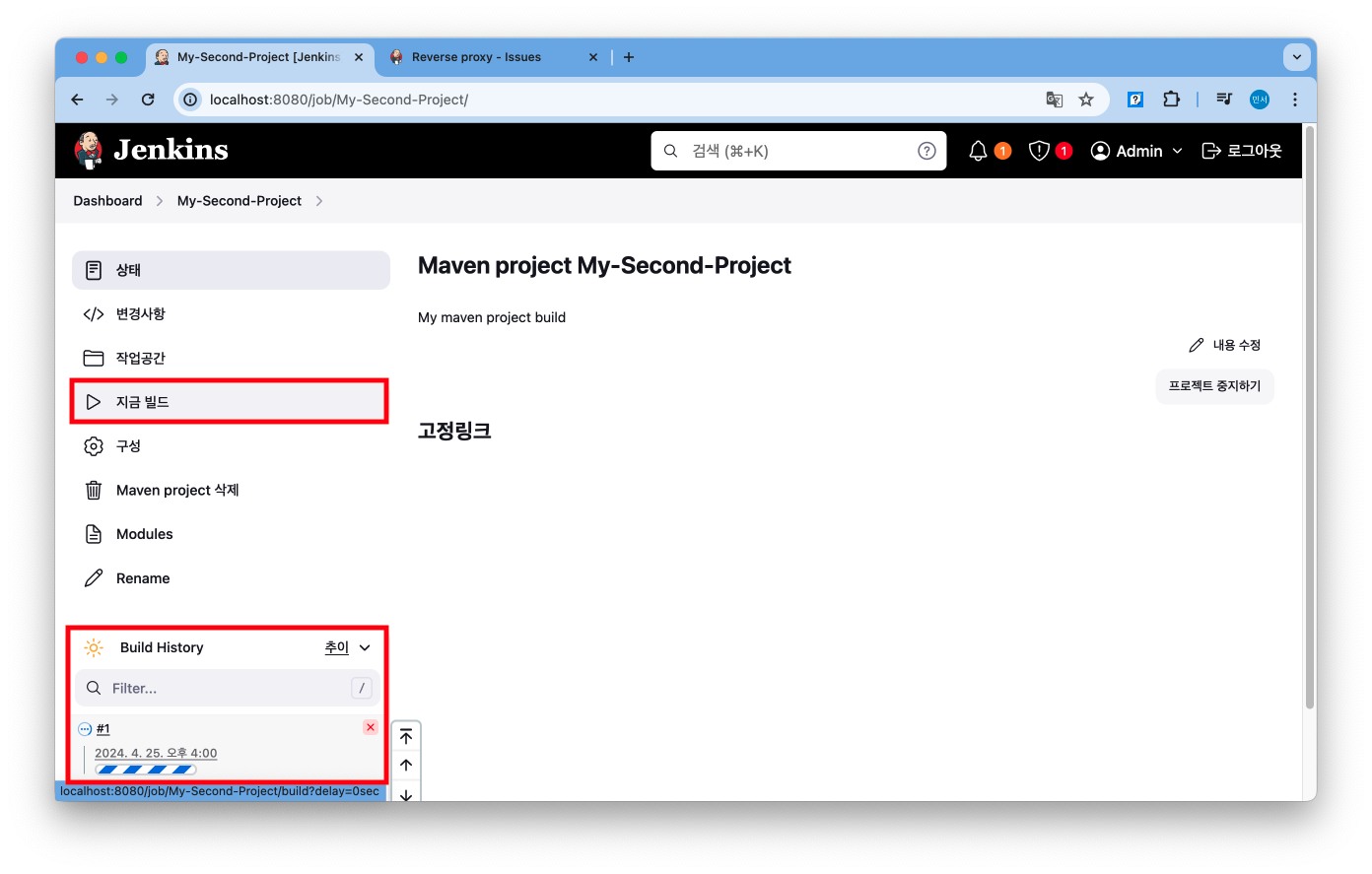Screen dimensions: 1372x874
Task: Click the search field's magnifier icon
Action: [x=670, y=151]
